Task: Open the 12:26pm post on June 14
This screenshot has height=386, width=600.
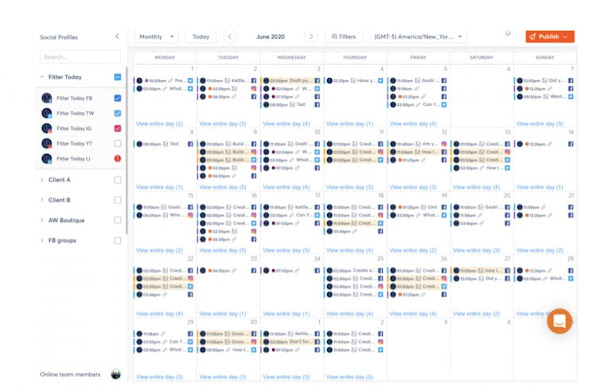Action: click(544, 144)
